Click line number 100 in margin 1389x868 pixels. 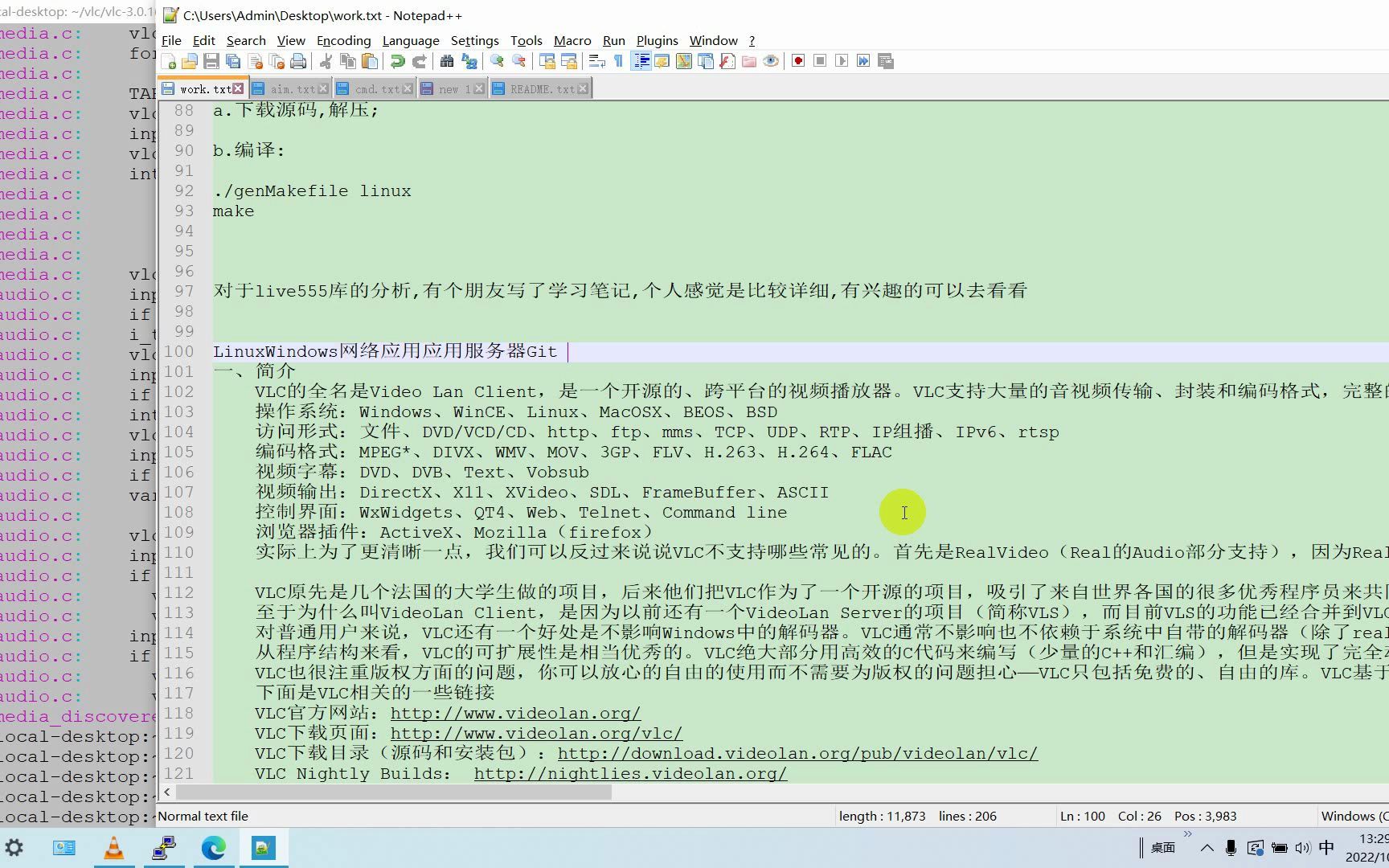pos(179,352)
